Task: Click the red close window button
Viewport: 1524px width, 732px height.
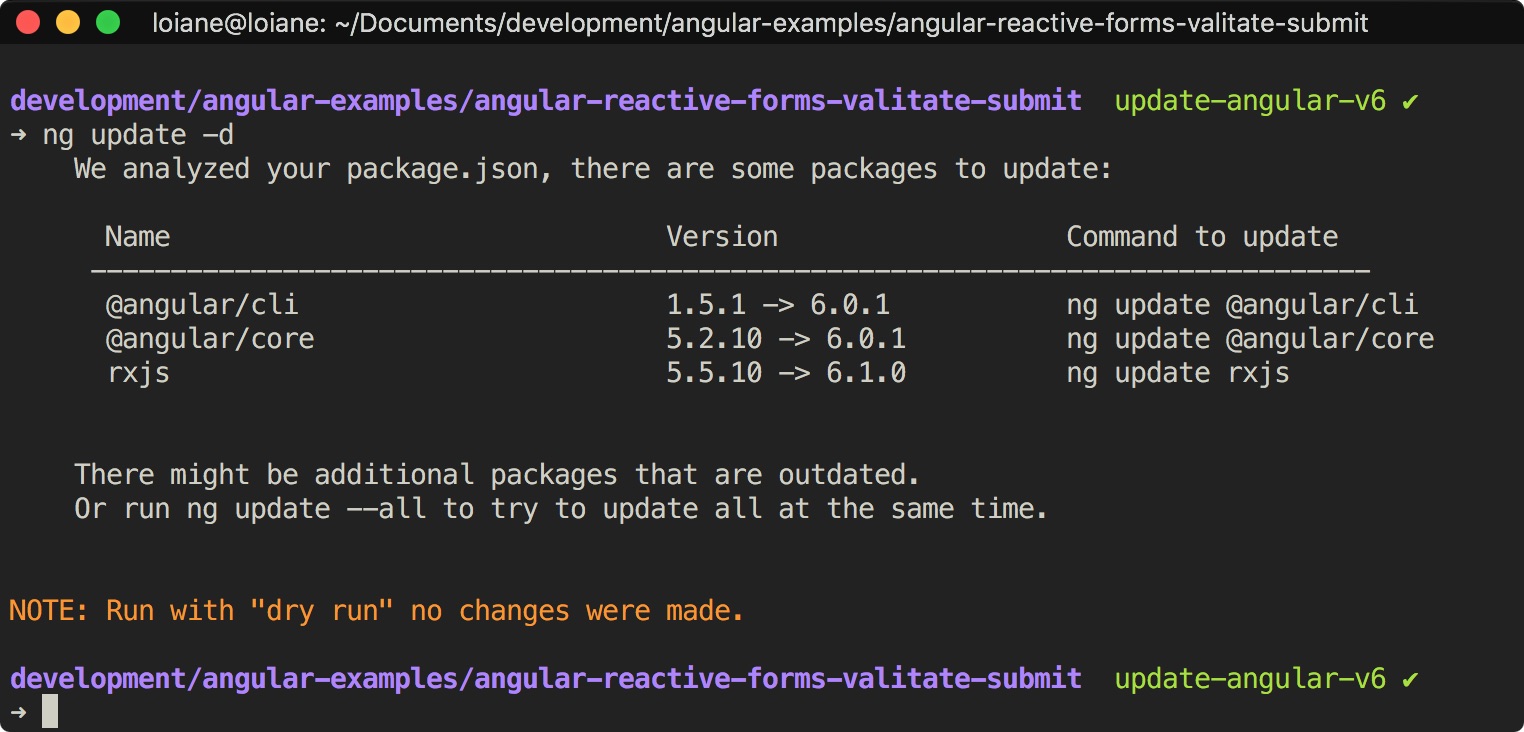Action: pos(28,22)
